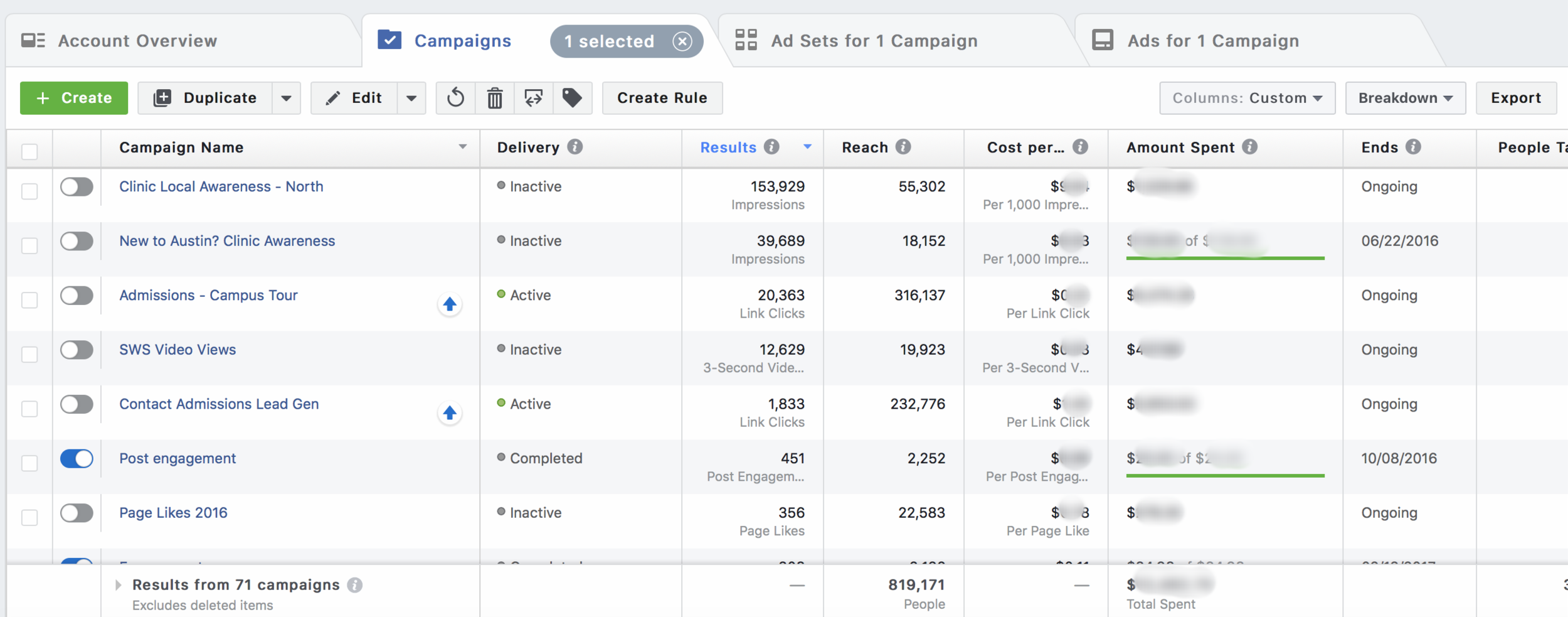Open the SWS Video Views campaign link

point(177,350)
